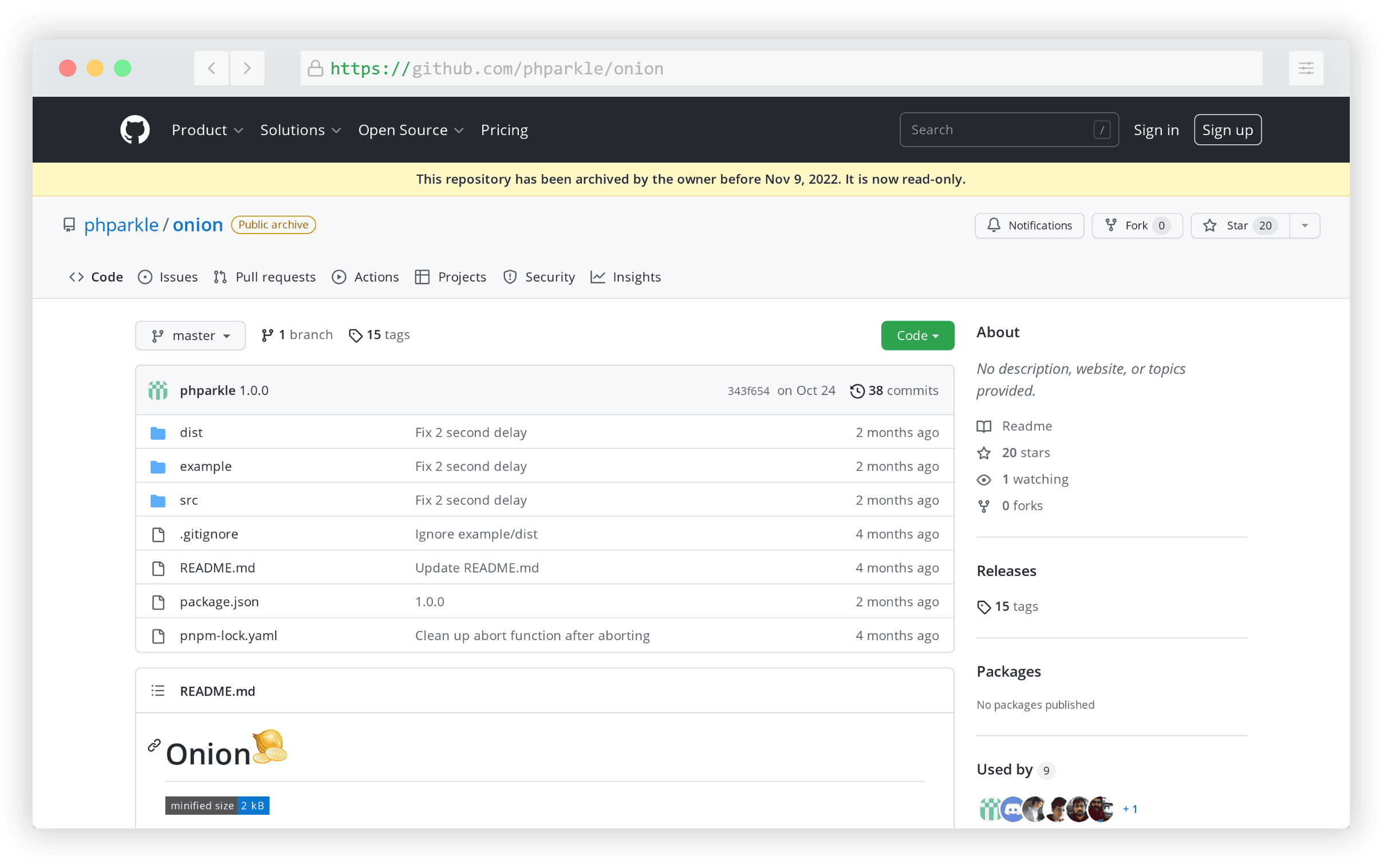Click the phparkle avatar in latest commit
This screenshot has height=868, width=1383.
[158, 390]
